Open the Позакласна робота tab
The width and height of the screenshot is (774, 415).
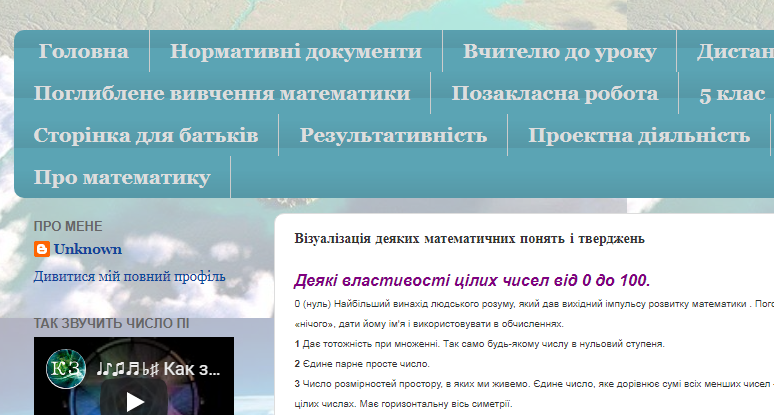tap(554, 93)
